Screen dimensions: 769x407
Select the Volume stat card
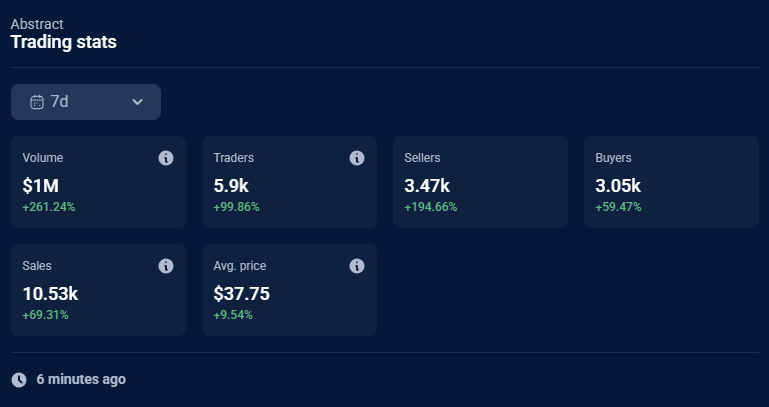pyautogui.click(x=98, y=182)
